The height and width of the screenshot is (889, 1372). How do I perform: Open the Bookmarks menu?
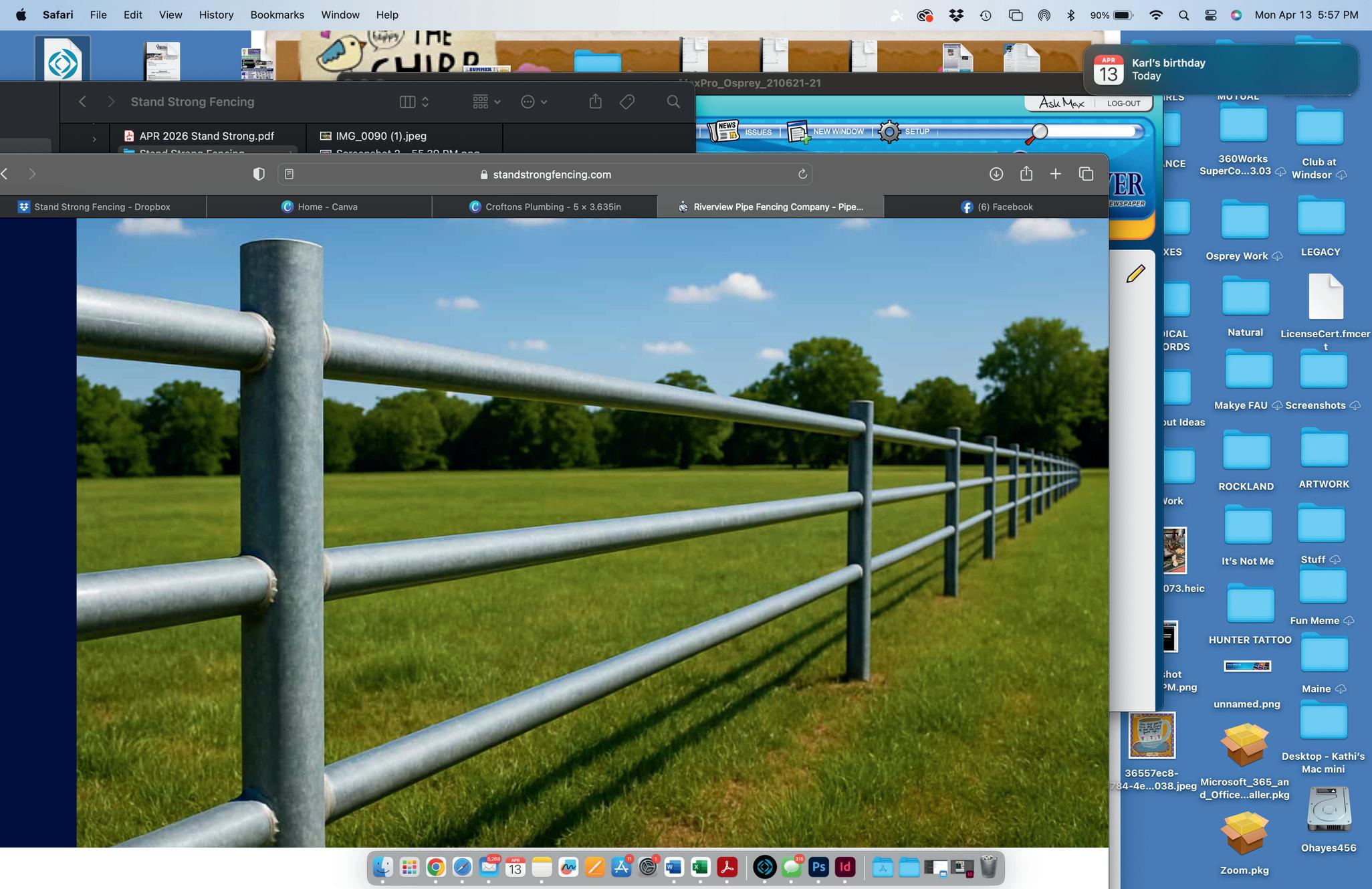tap(277, 15)
